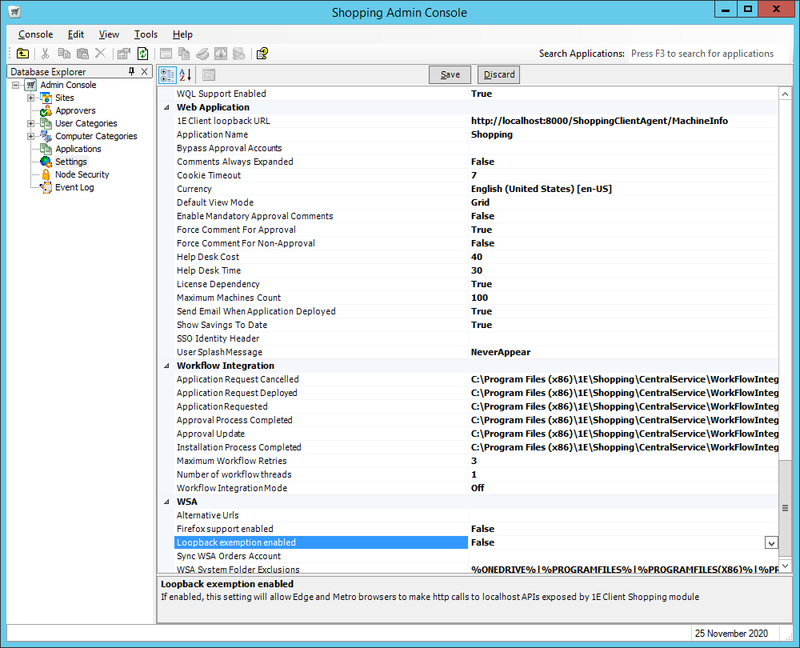800x648 pixels.
Task: Open Loopback exemption enabled value dropdown
Action: pos(771,543)
